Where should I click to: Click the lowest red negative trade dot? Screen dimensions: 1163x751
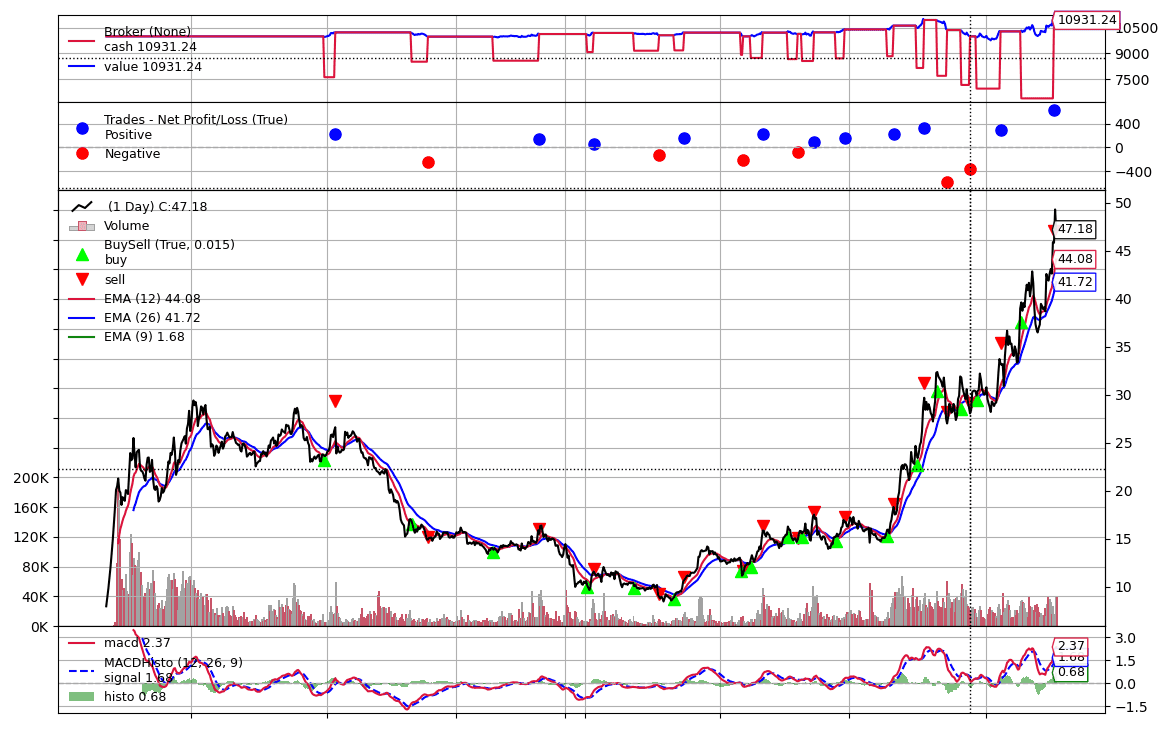coord(947,182)
